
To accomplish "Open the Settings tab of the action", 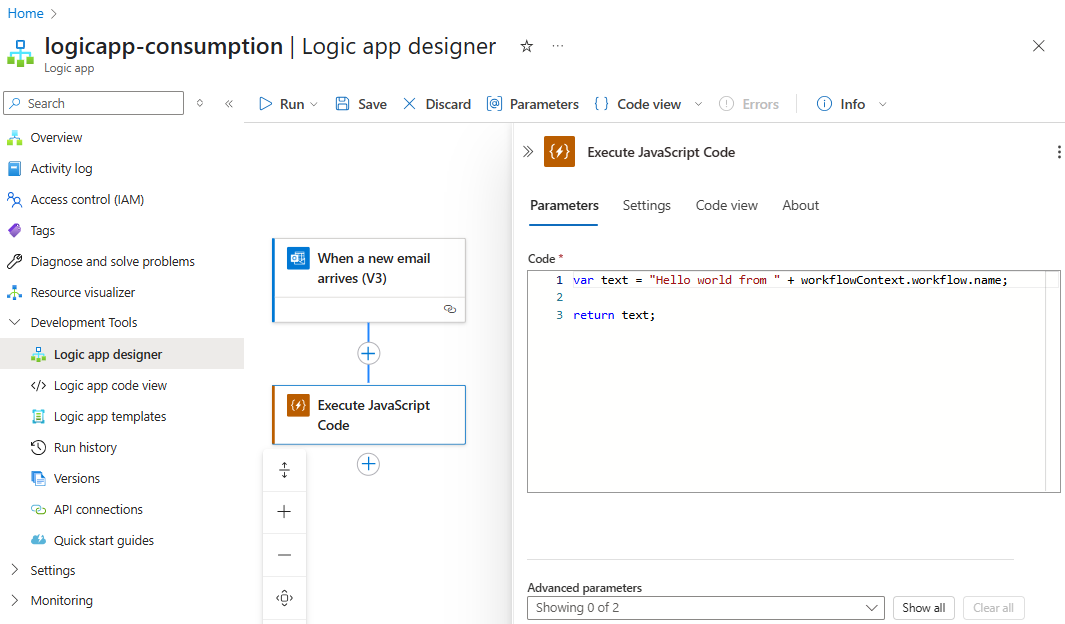I will [646, 205].
